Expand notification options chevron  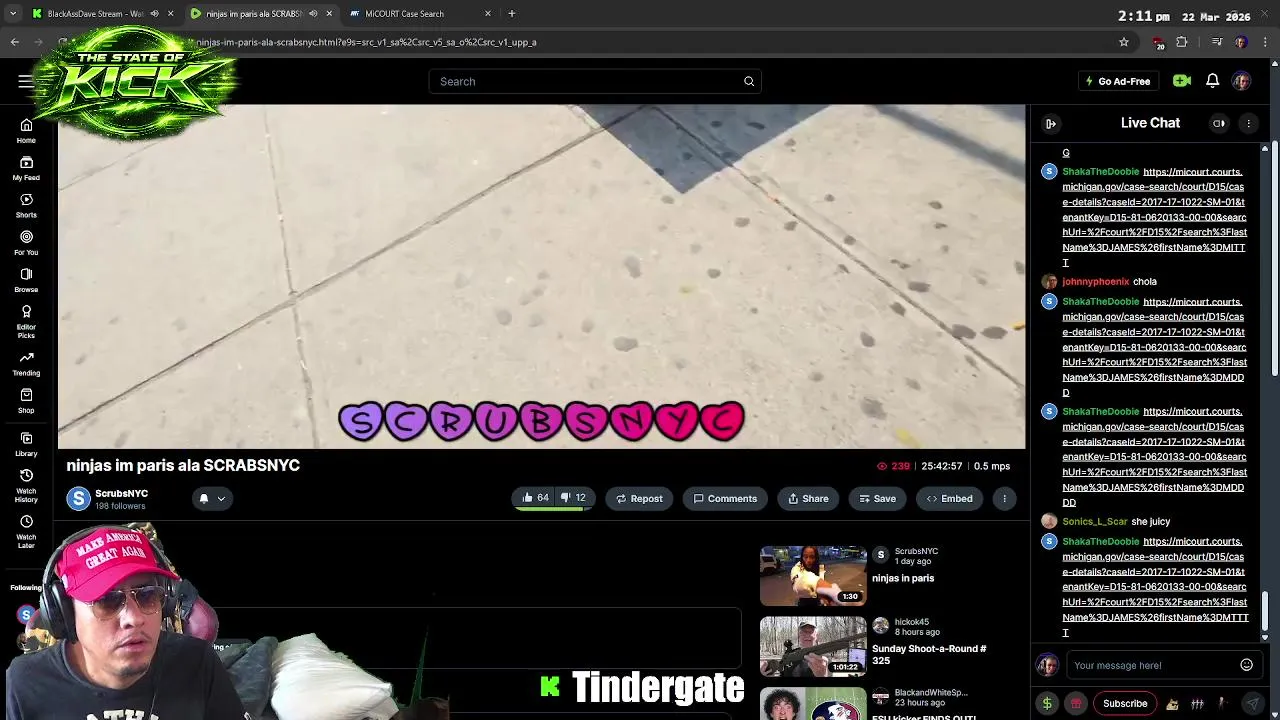(x=221, y=498)
